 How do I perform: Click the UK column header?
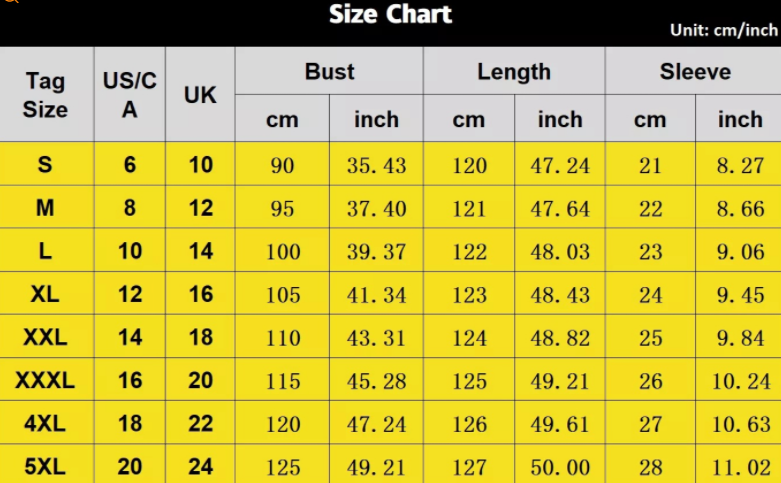[200, 95]
